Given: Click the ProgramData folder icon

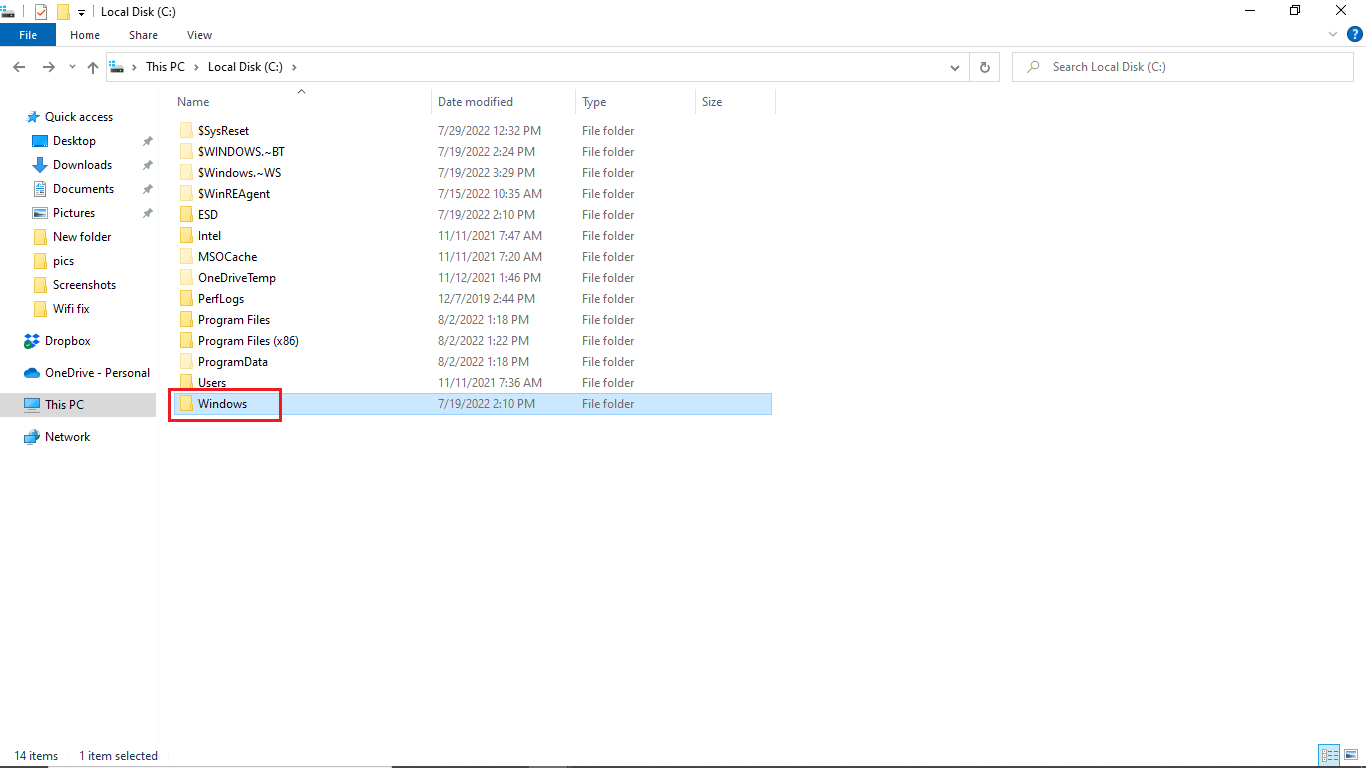Looking at the screenshot, I should [186, 362].
